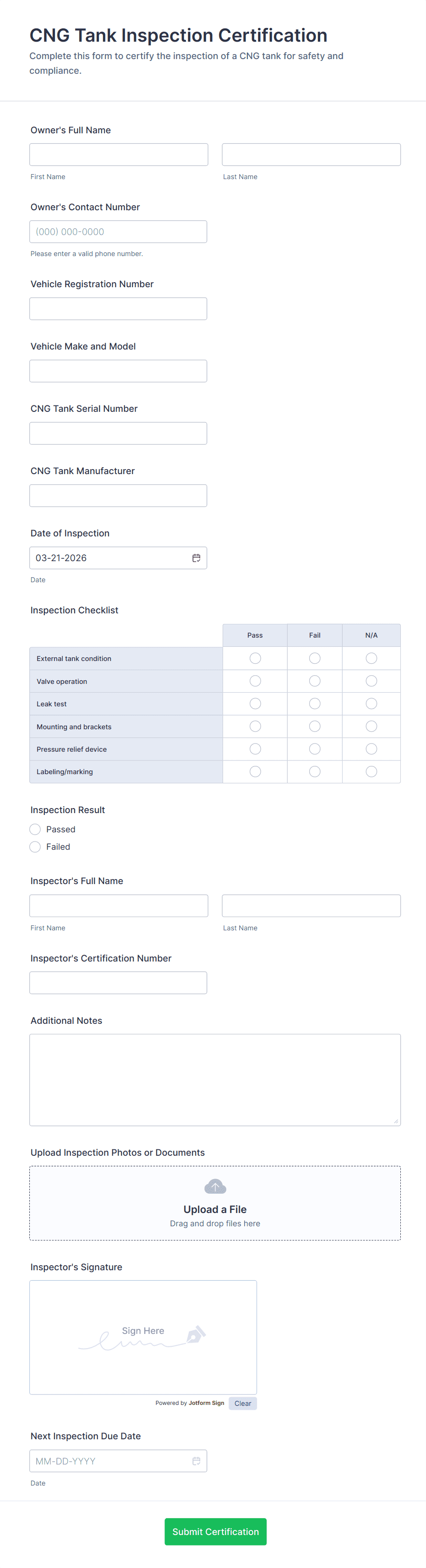This screenshot has height=1568, width=426.
Task: Click the Owner's Contact Number field
Action: click(x=118, y=232)
